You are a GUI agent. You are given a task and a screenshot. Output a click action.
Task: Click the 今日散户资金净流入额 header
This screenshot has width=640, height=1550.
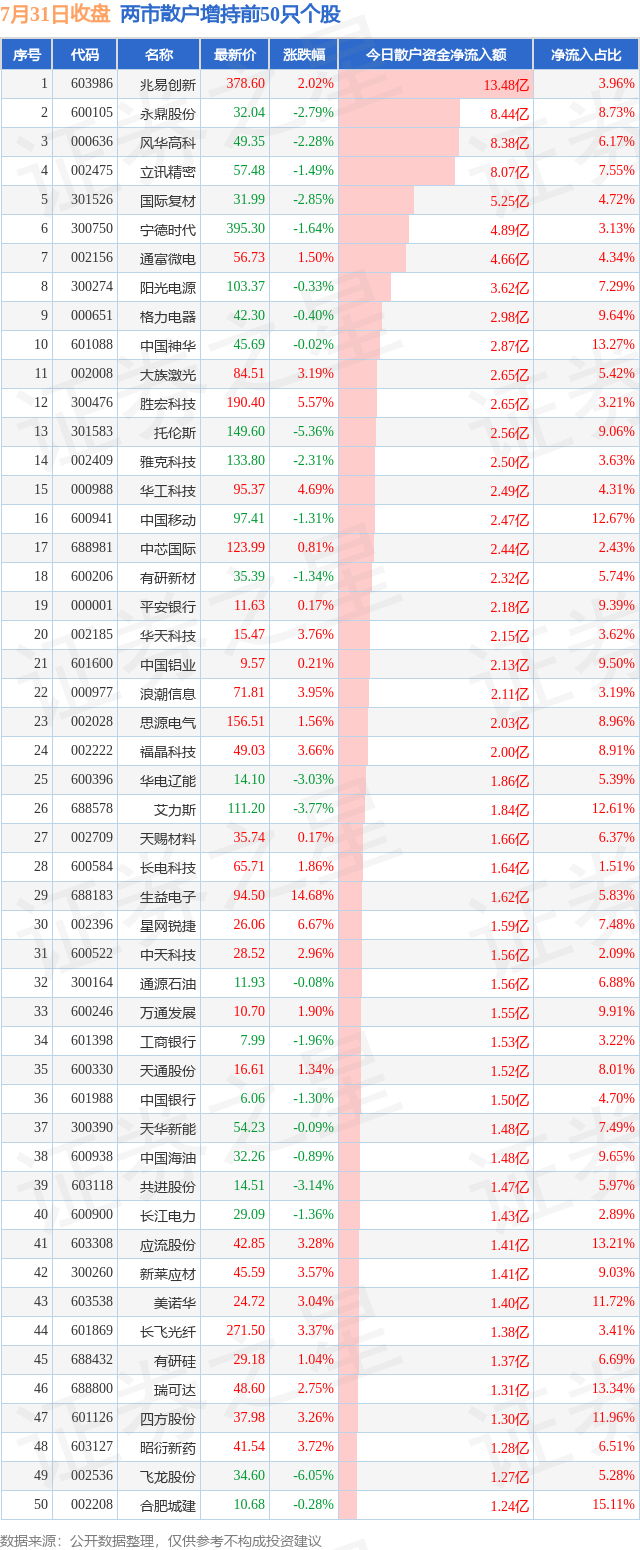point(435,55)
